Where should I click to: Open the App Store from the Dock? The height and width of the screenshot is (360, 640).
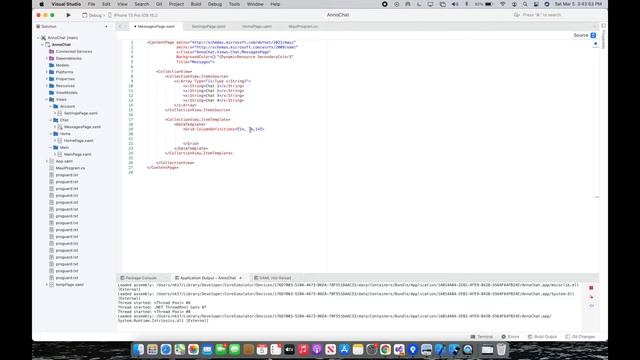coord(344,349)
